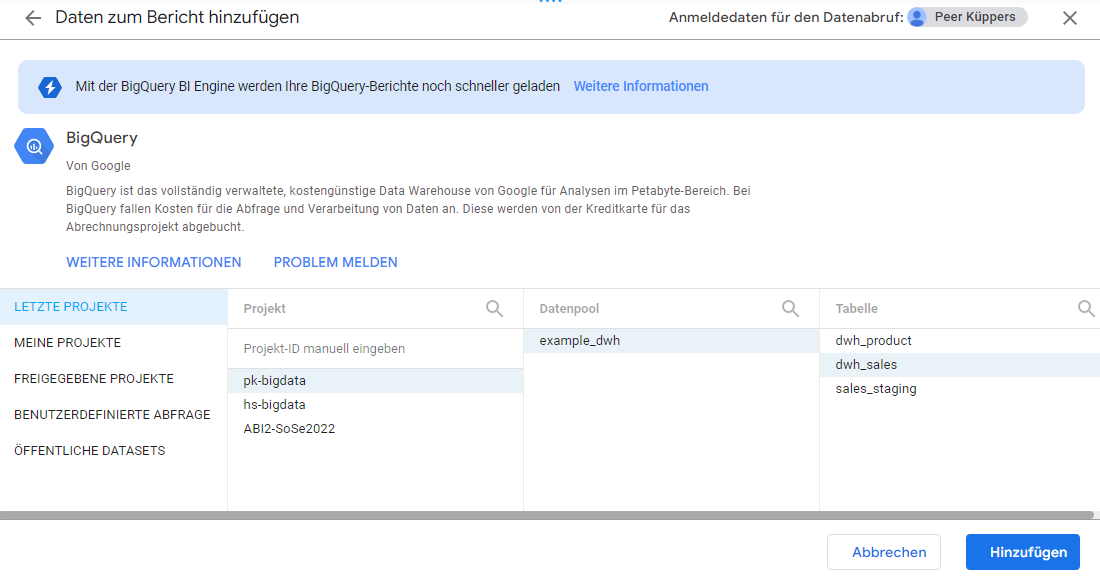Click WEITERE INFORMATIONEN below the description
Screen dimensions: 1100x579
click(154, 262)
